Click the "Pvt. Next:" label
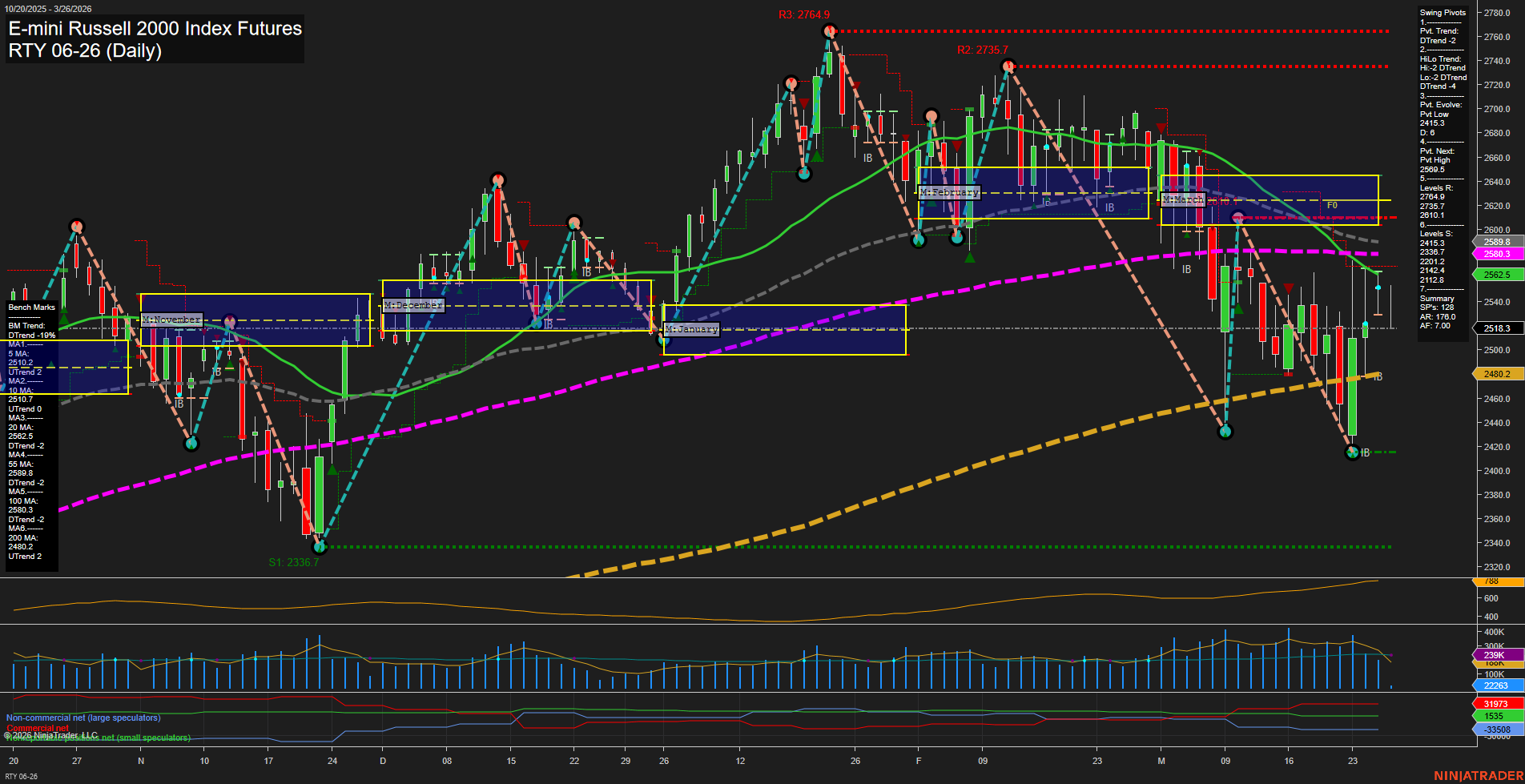 coord(1437,151)
